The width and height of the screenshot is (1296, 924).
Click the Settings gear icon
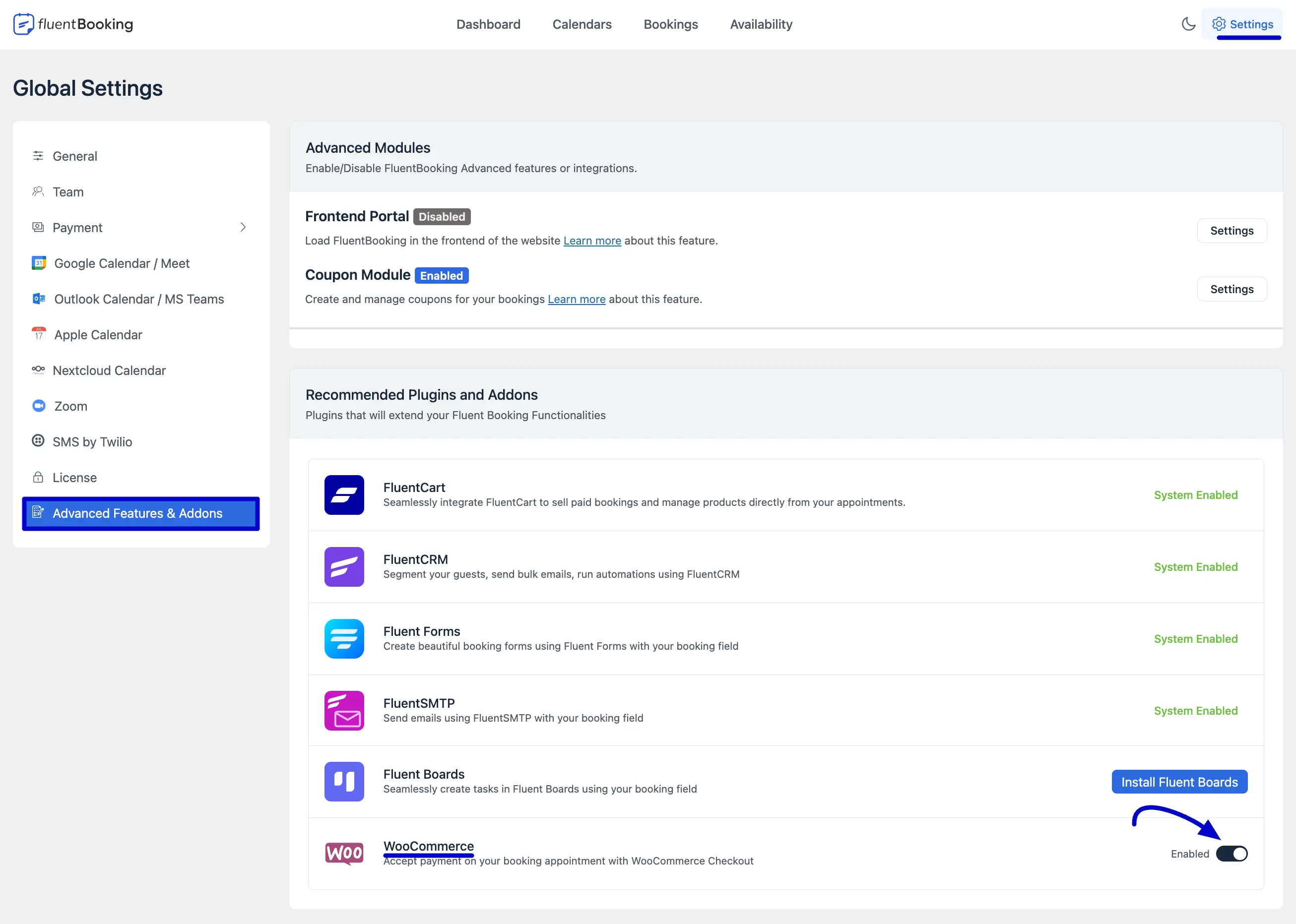[x=1219, y=24]
